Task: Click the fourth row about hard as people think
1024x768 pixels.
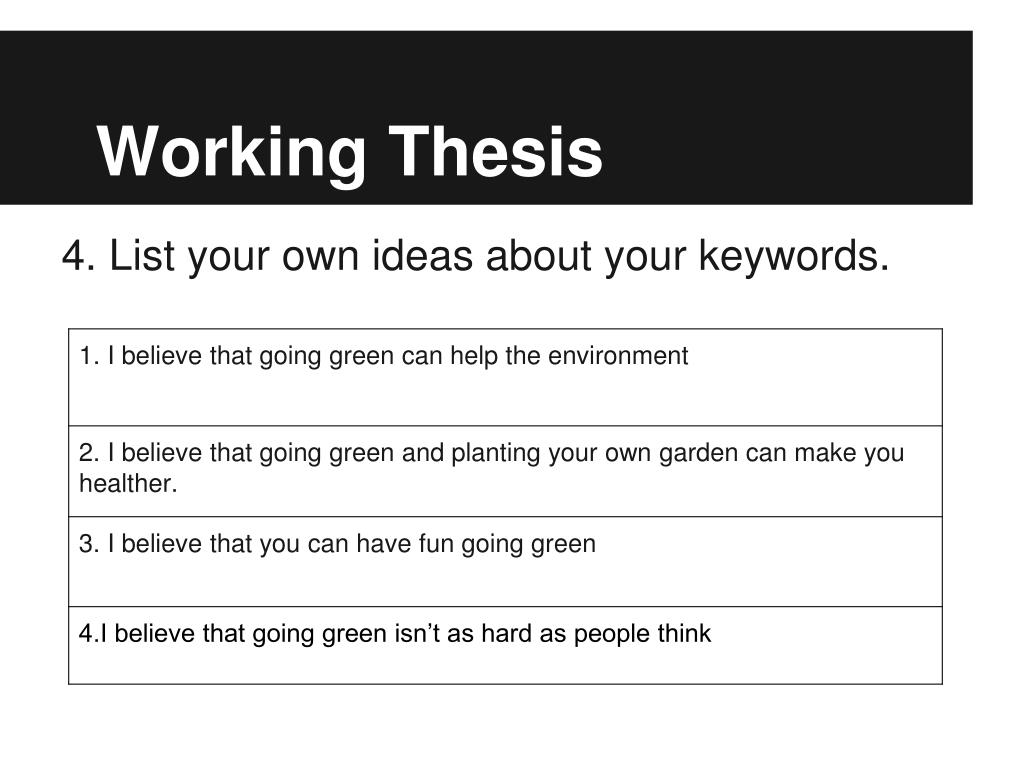Action: 505,645
